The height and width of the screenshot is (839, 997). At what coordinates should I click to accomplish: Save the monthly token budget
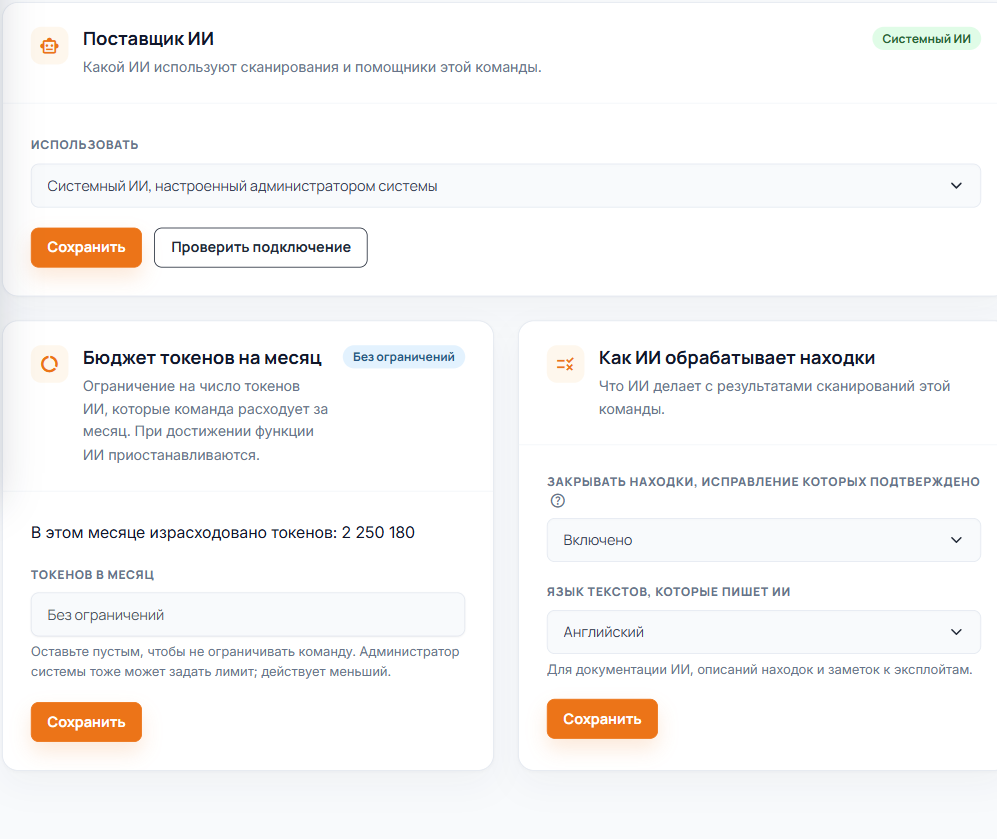(86, 722)
